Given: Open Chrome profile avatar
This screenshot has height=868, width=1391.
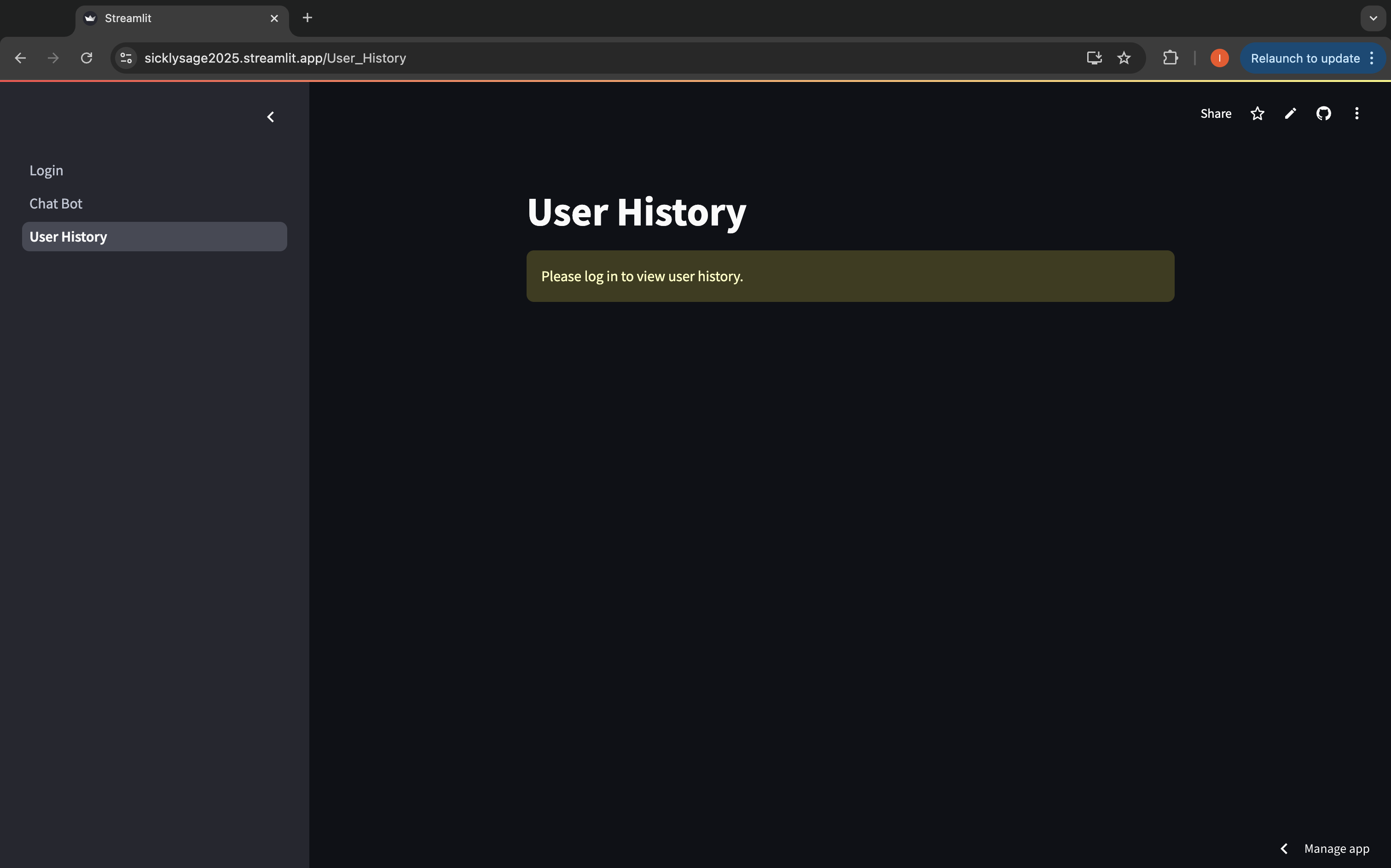Looking at the screenshot, I should (1219, 58).
